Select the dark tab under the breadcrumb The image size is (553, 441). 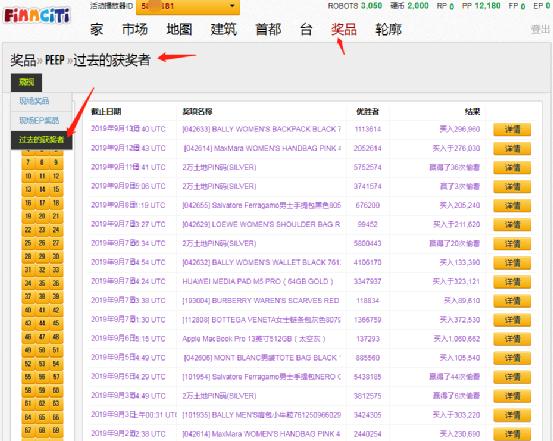click(x=26, y=83)
